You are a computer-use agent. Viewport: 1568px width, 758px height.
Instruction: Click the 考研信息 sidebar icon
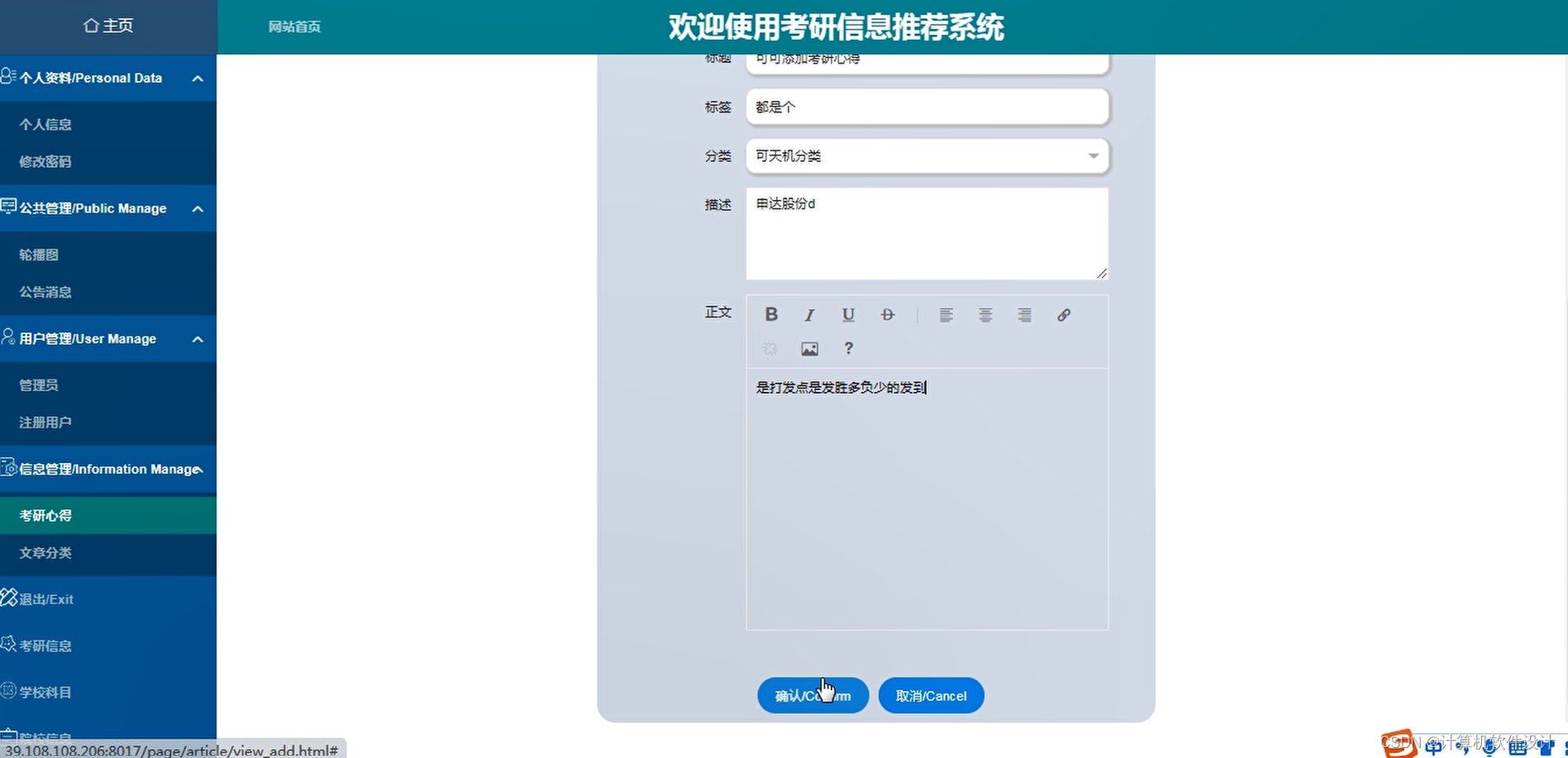coord(8,644)
